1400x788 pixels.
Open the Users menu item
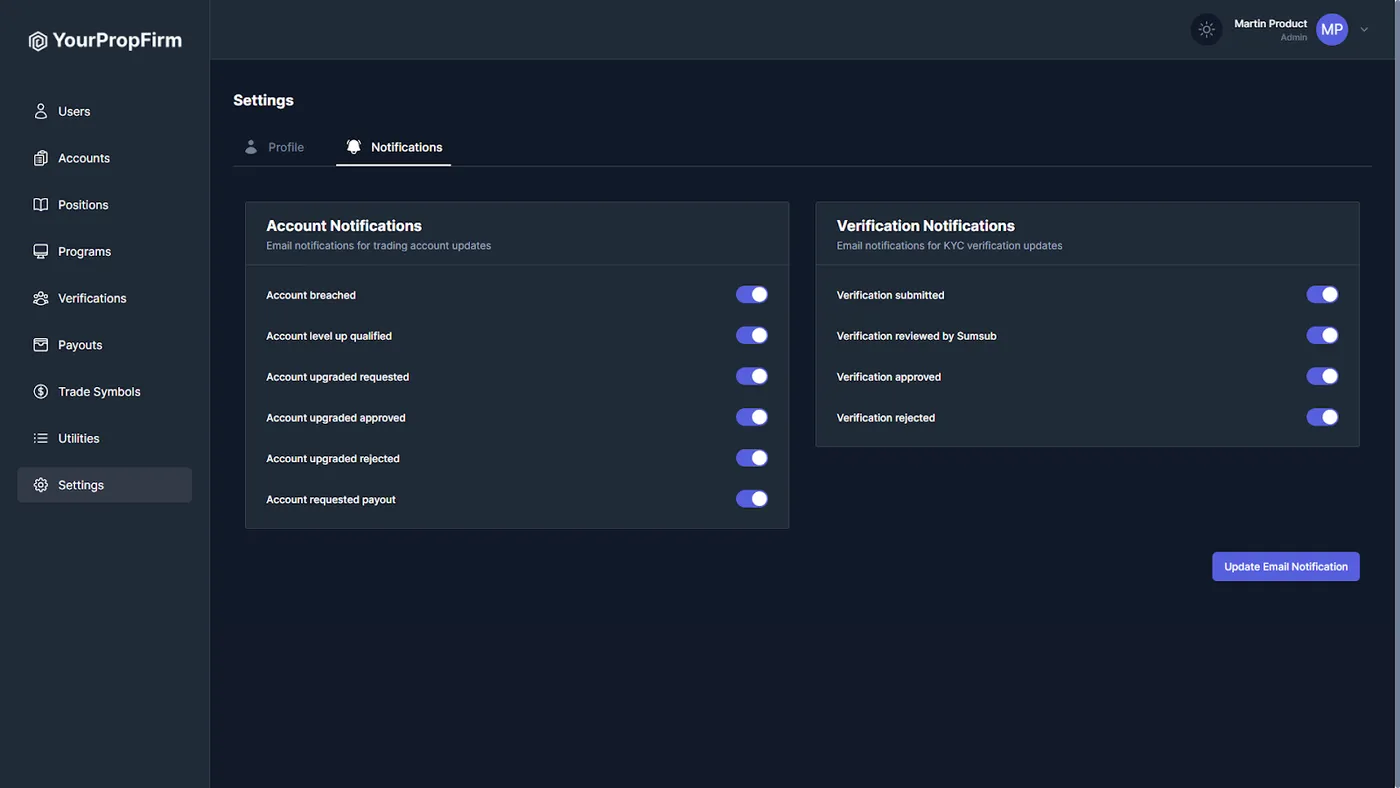point(105,111)
